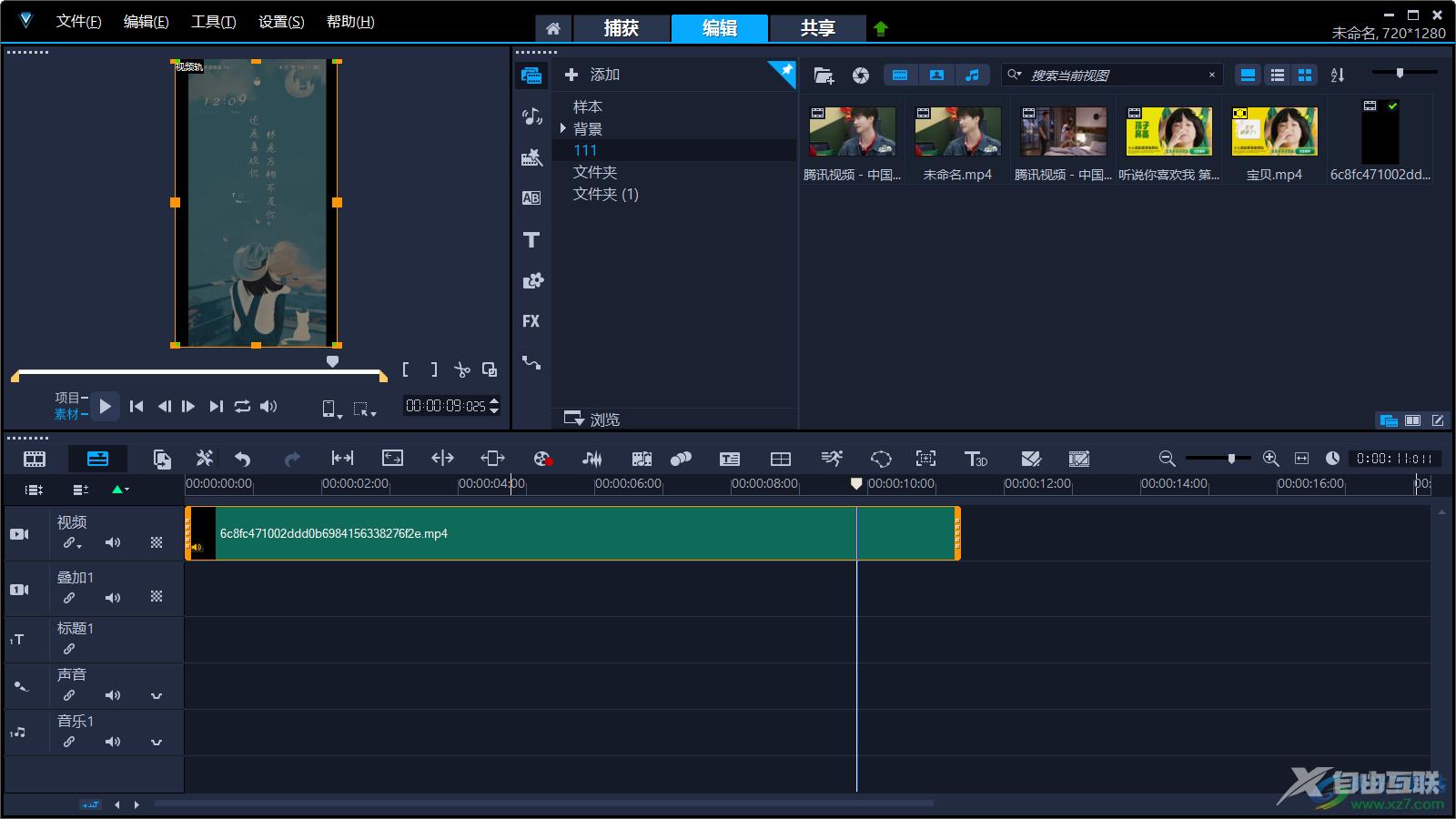Set mark-in point bracket in preview

pos(406,369)
